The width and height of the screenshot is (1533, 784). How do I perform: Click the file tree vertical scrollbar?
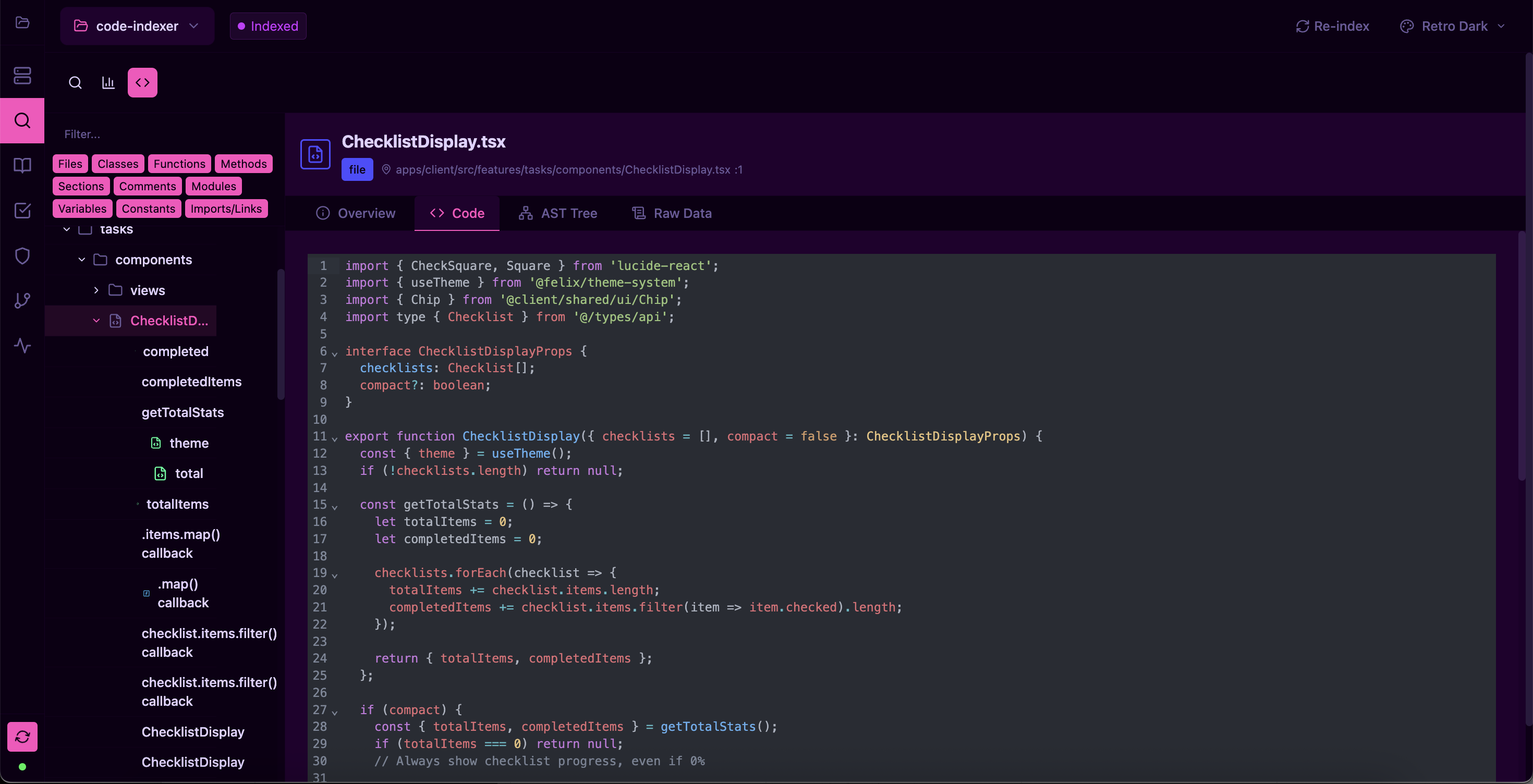coord(281,333)
